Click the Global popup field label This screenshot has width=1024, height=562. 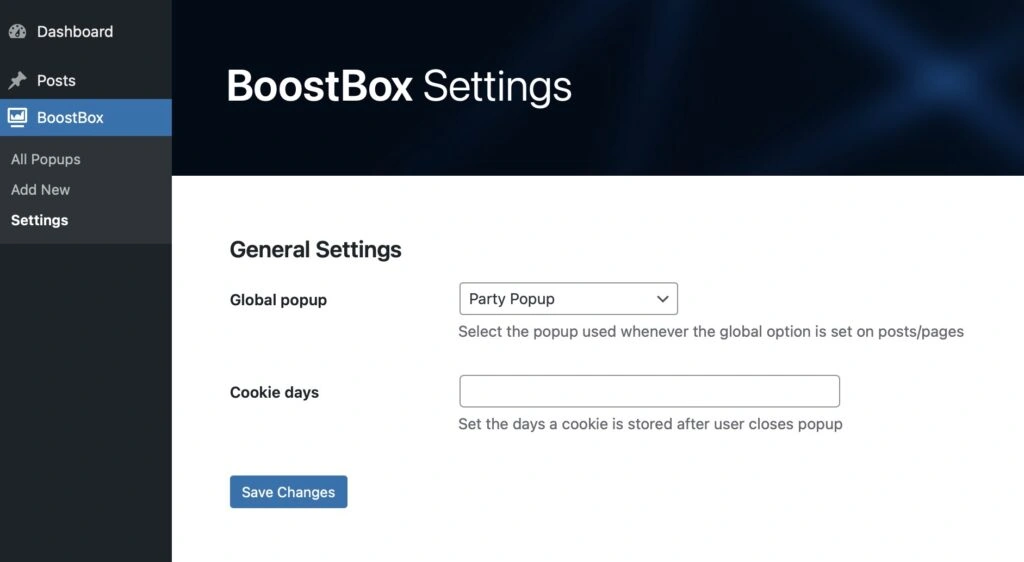click(278, 300)
